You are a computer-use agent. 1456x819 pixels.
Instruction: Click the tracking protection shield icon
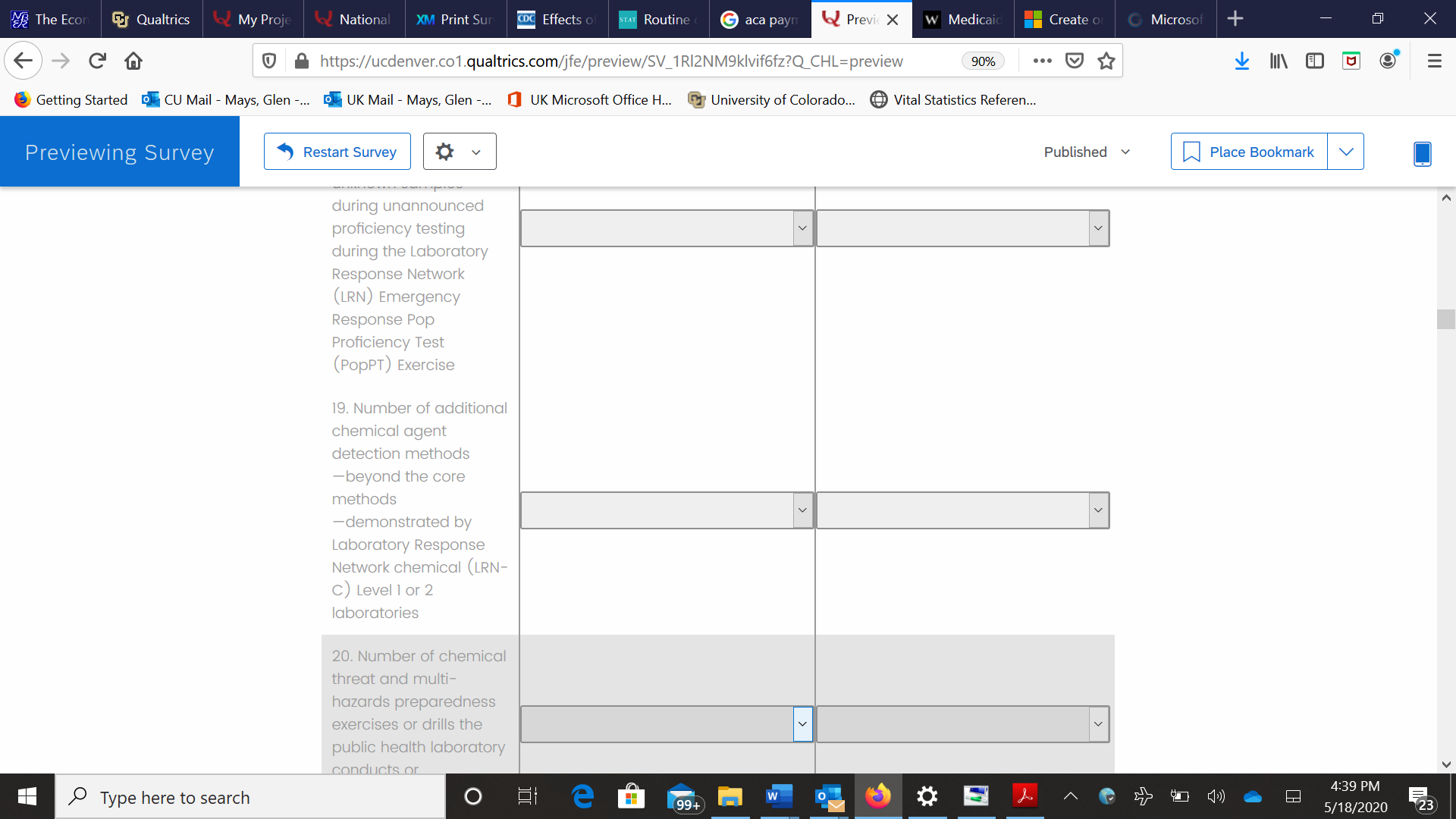(269, 61)
